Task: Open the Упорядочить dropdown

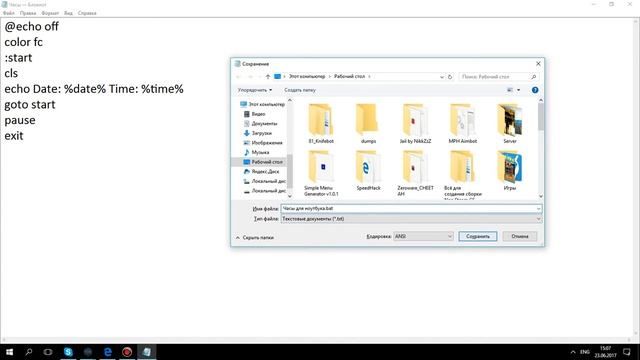Action: click(255, 90)
